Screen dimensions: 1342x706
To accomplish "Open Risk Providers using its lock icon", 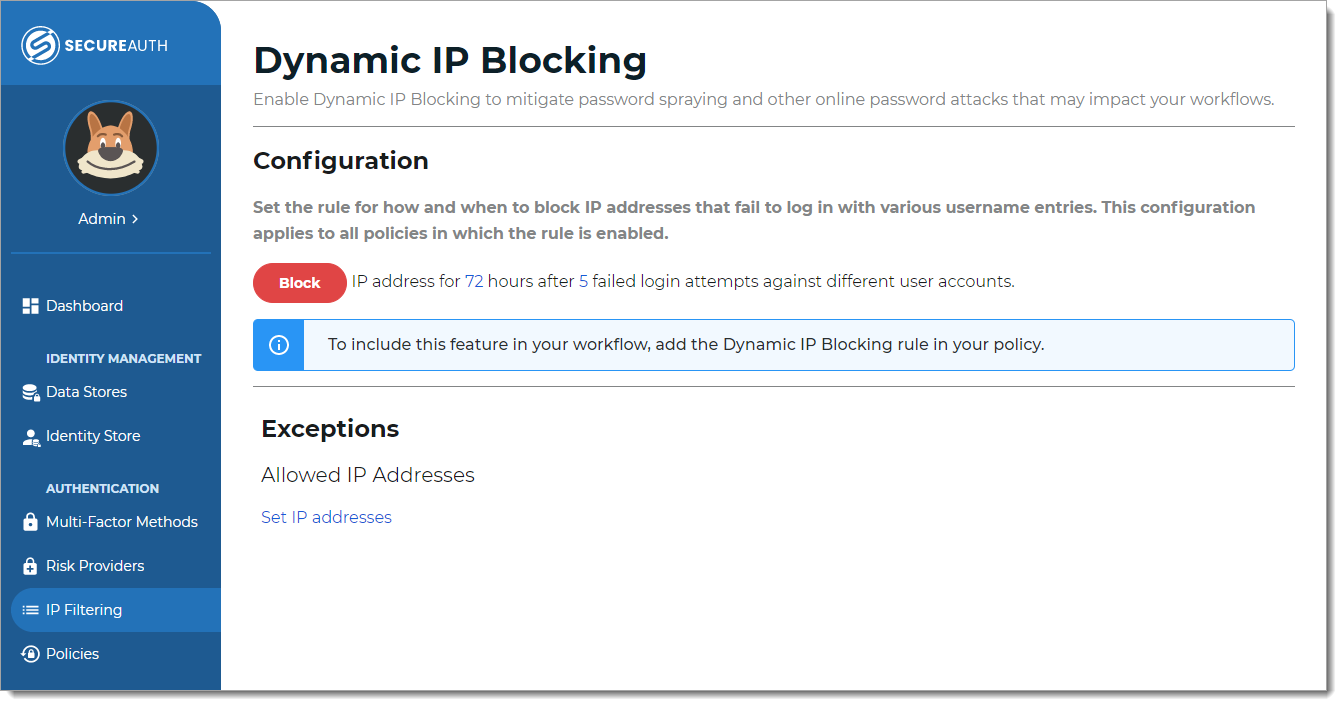I will pyautogui.click(x=29, y=565).
